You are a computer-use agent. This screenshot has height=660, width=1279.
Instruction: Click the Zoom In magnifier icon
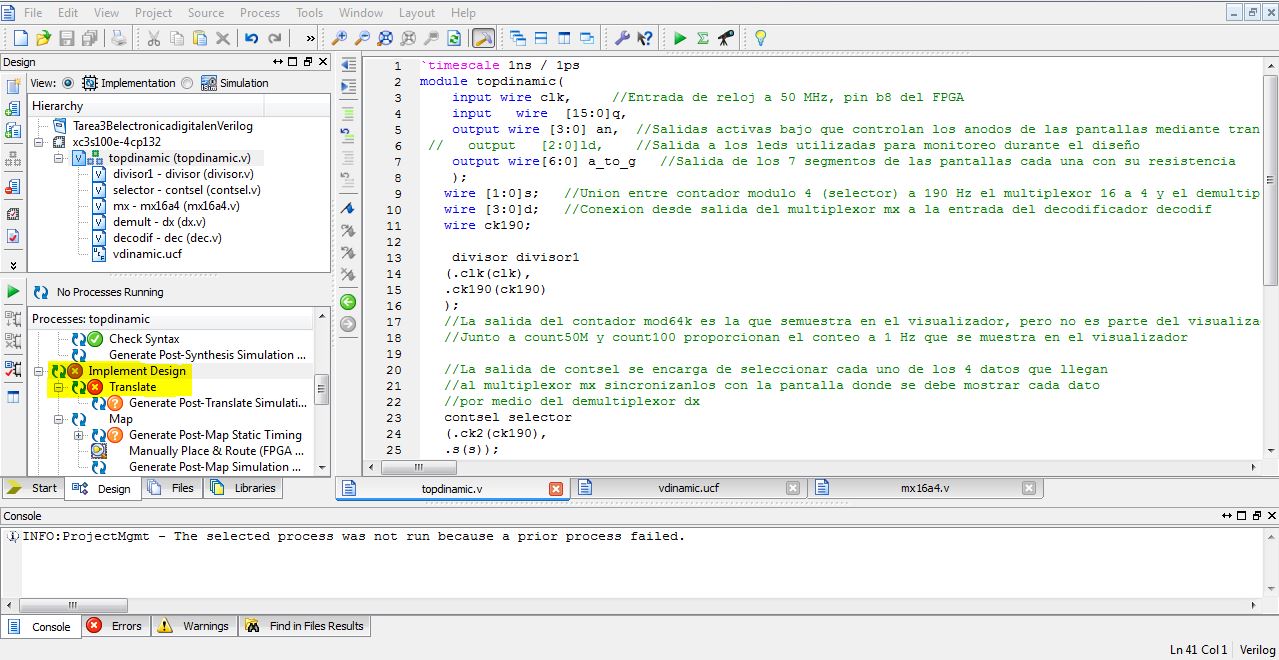coord(339,38)
